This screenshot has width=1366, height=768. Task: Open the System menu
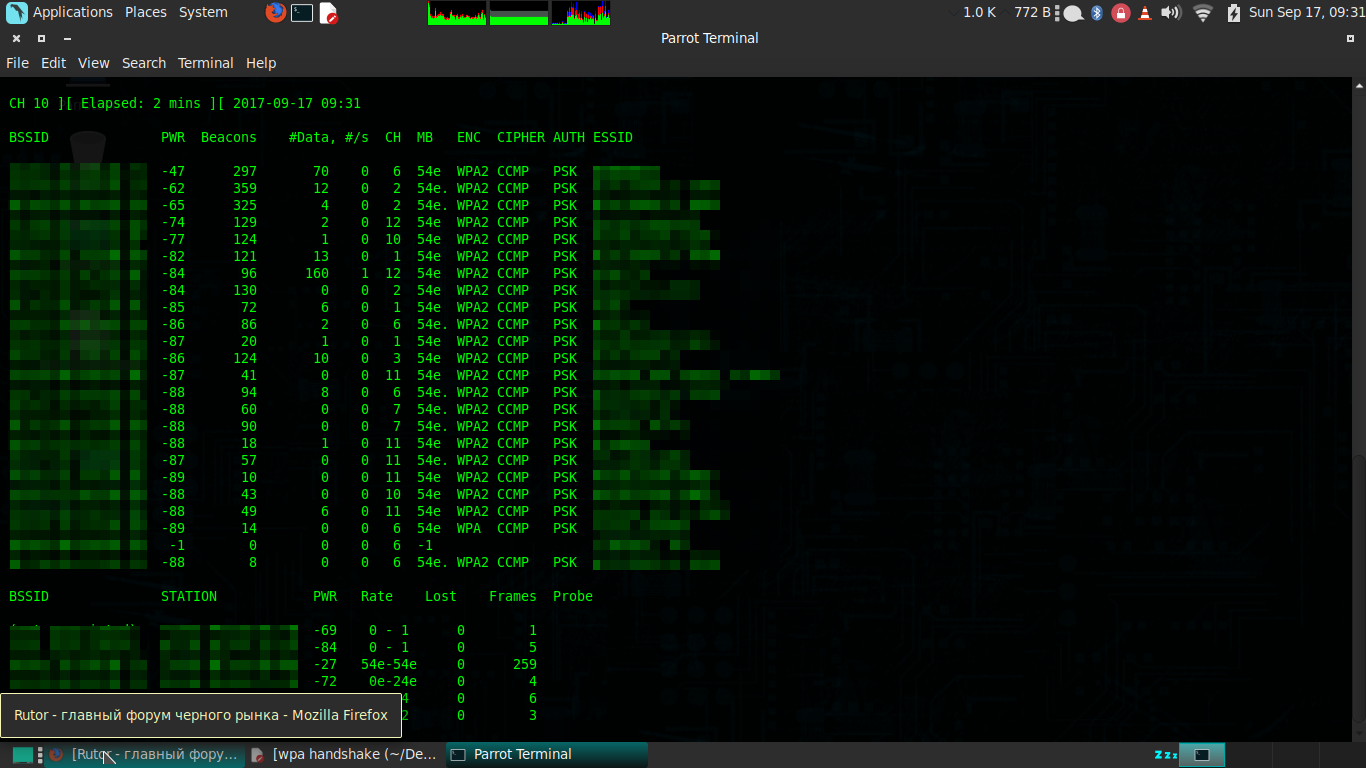tap(203, 13)
